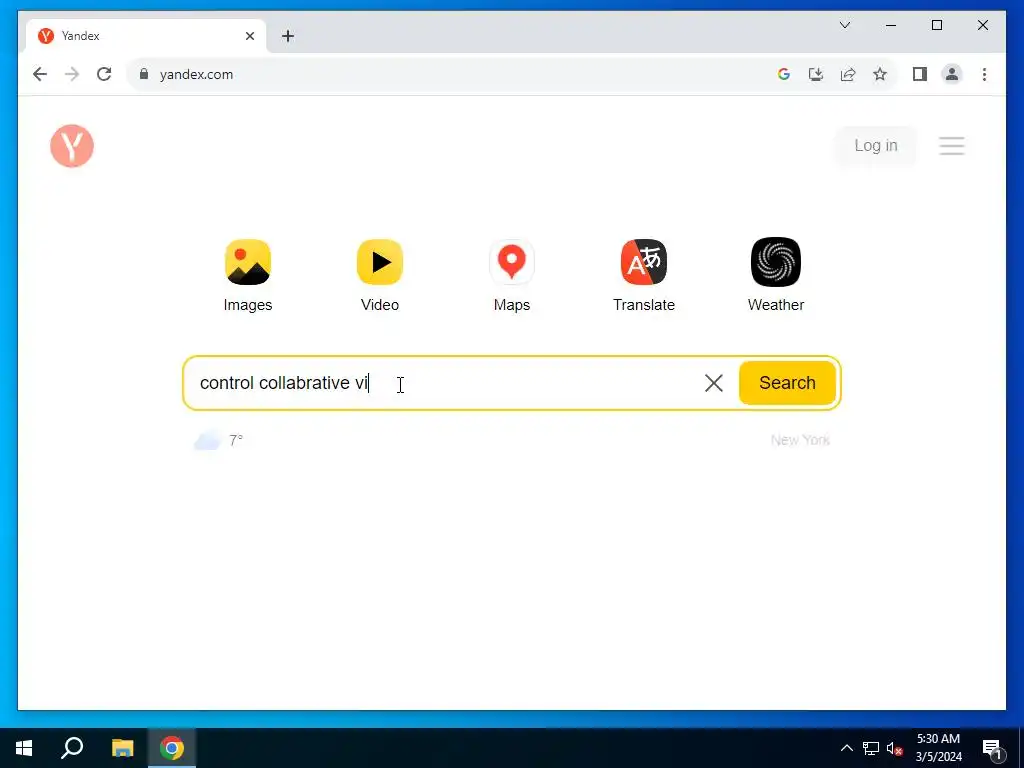
Task: Open Windows taskbar search
Action: 72,748
